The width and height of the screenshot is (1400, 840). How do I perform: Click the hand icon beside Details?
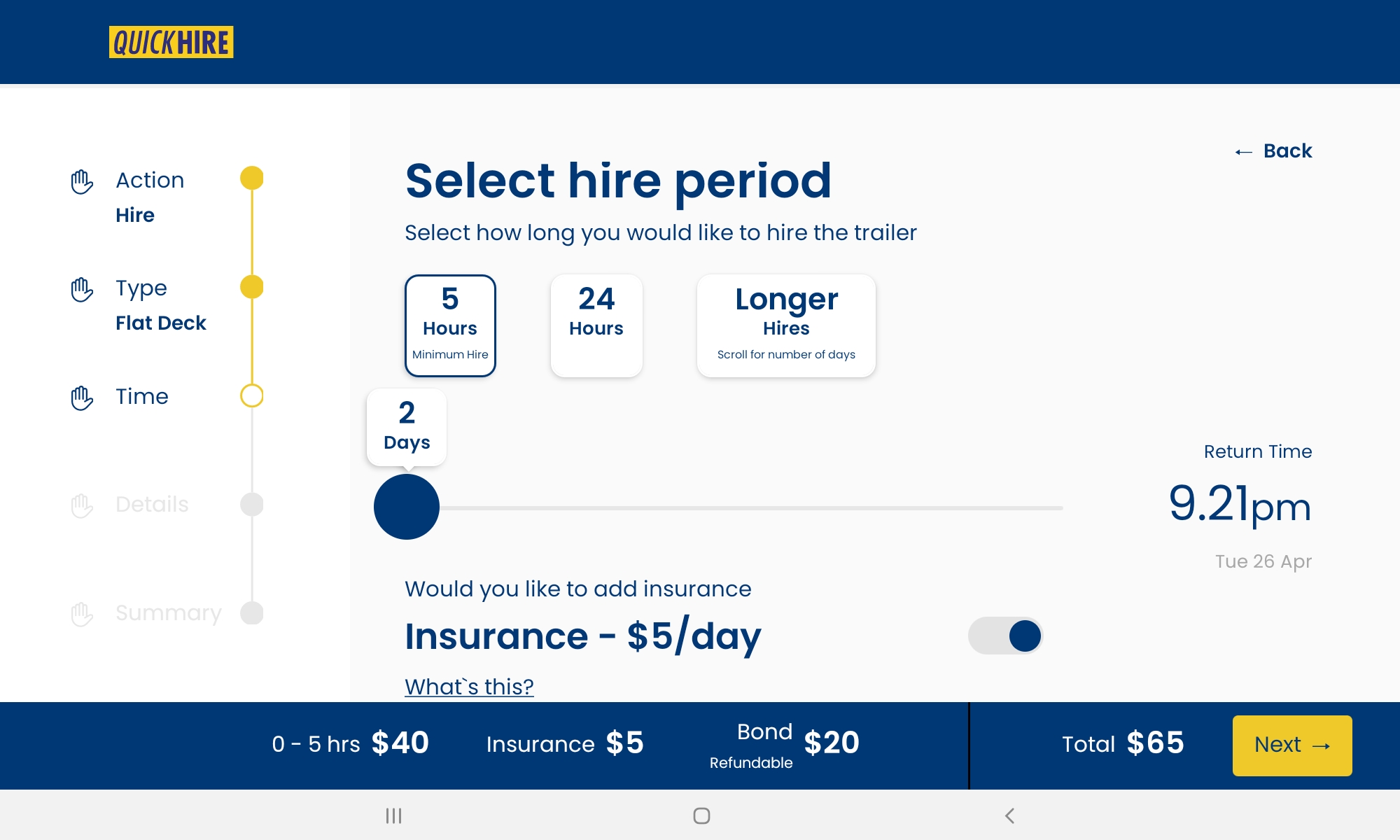82,506
